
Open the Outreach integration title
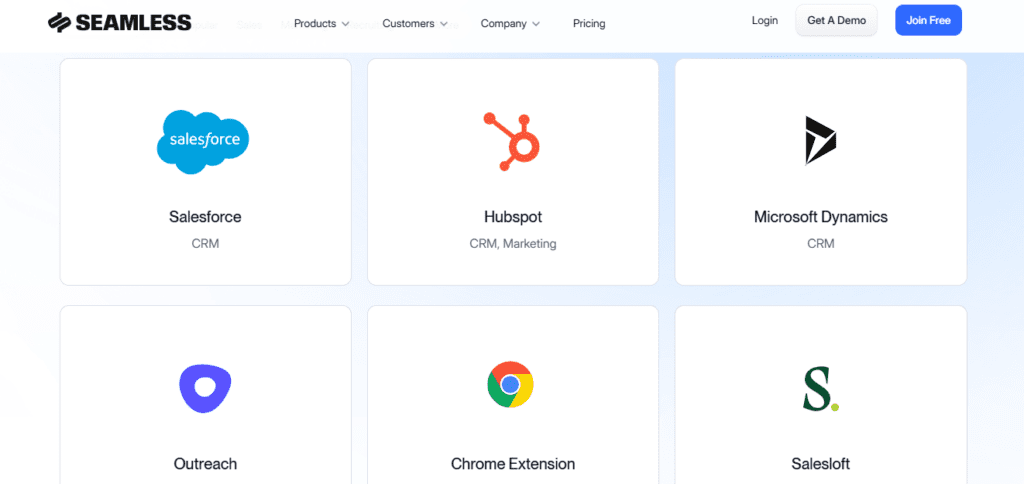tap(205, 464)
